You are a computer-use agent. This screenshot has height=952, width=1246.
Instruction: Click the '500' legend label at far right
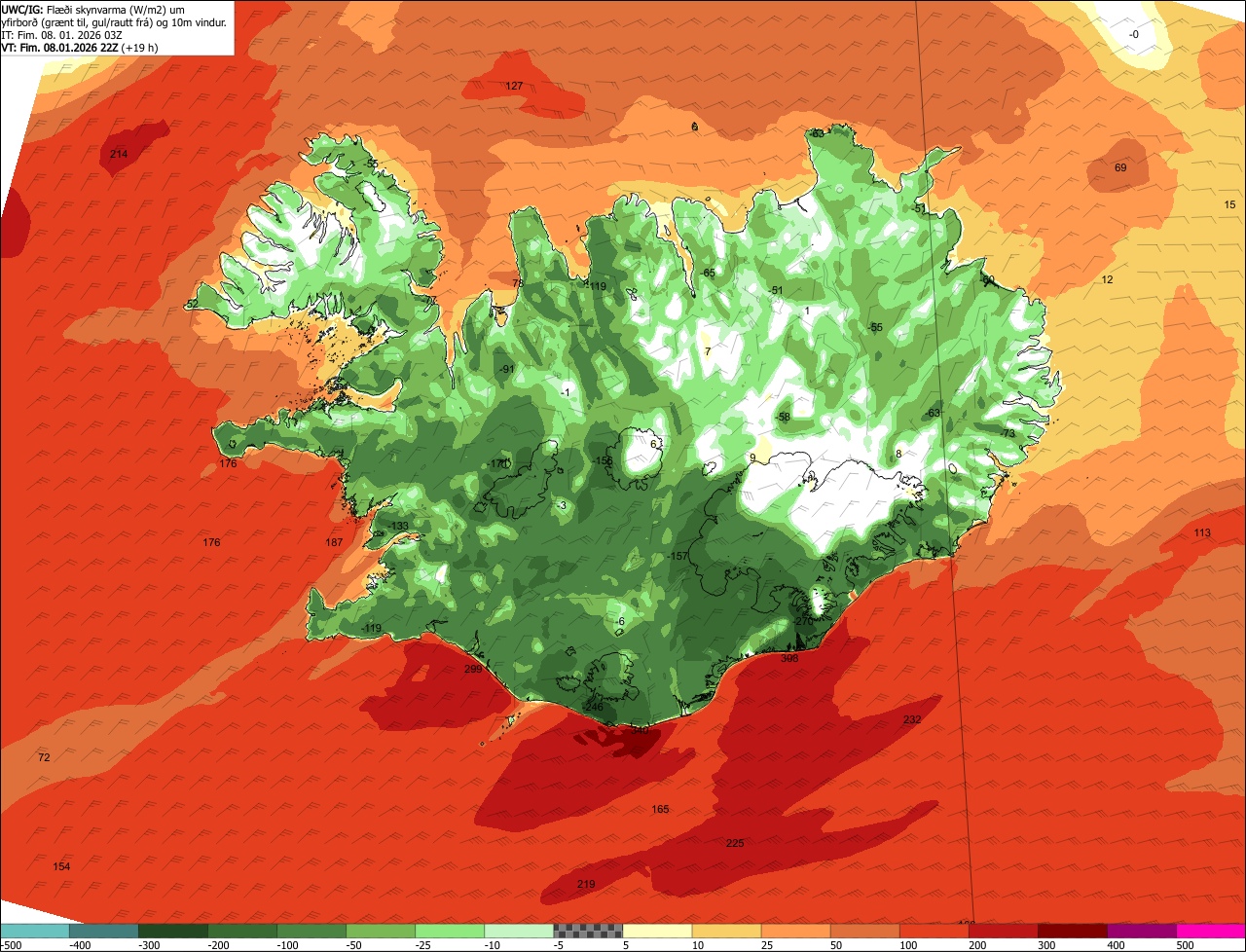pyautogui.click(x=1184, y=944)
